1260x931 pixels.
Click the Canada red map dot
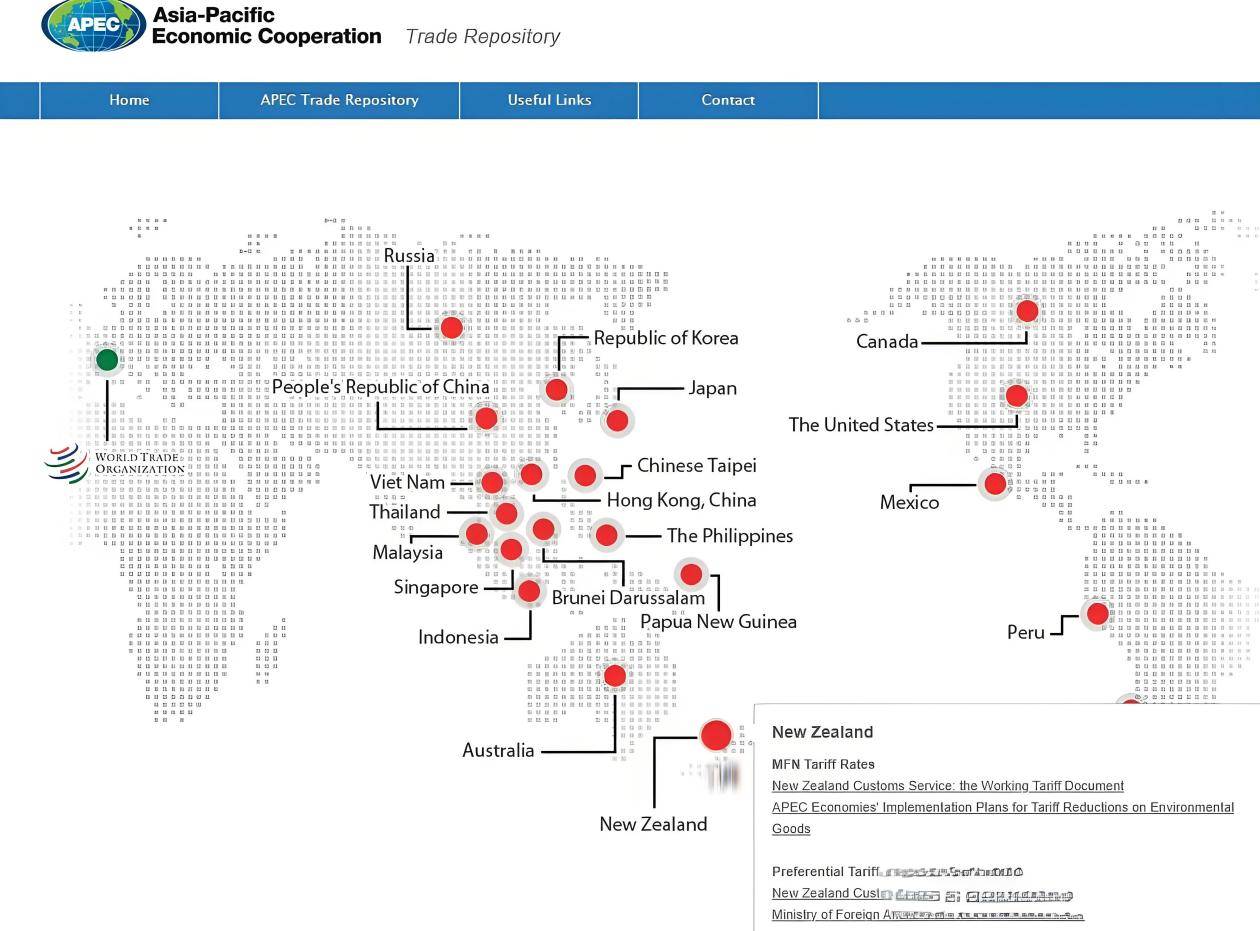pyautogui.click(x=1027, y=311)
